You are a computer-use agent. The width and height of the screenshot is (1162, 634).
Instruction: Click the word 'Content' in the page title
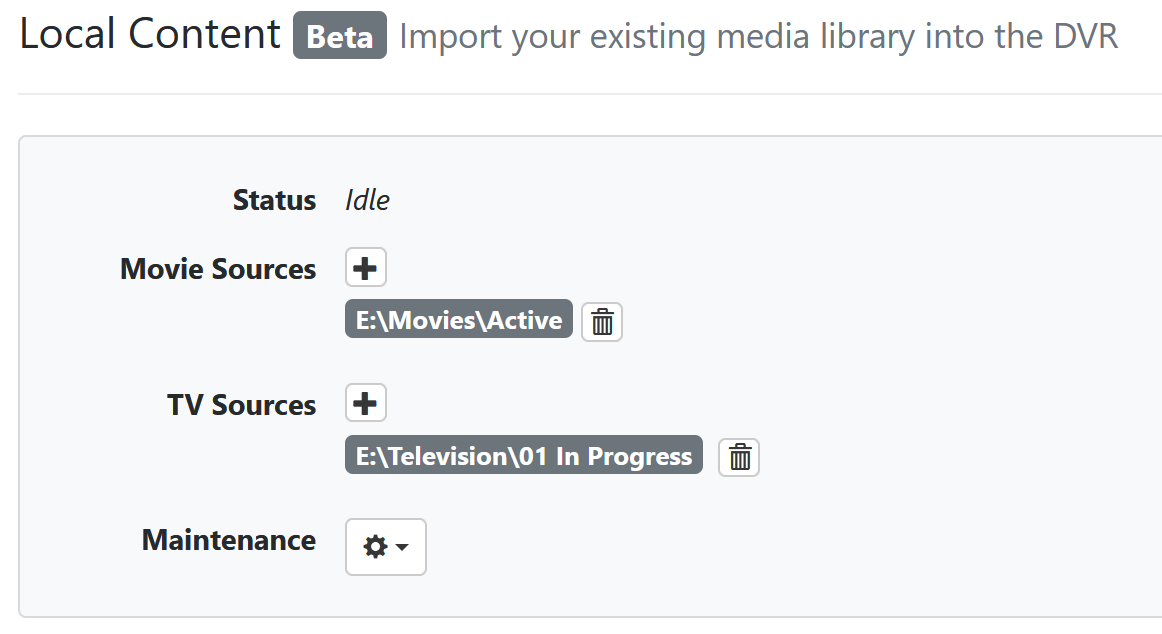click(204, 35)
